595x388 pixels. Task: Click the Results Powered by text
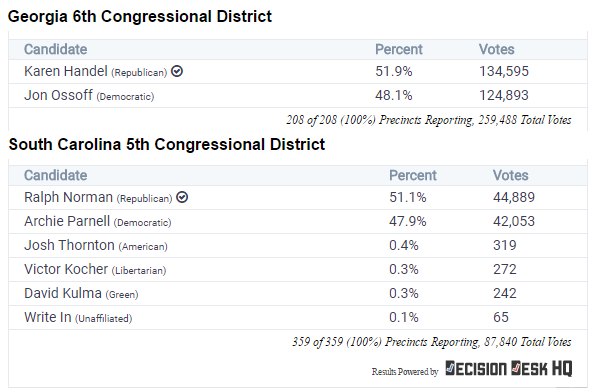pyautogui.click(x=405, y=371)
